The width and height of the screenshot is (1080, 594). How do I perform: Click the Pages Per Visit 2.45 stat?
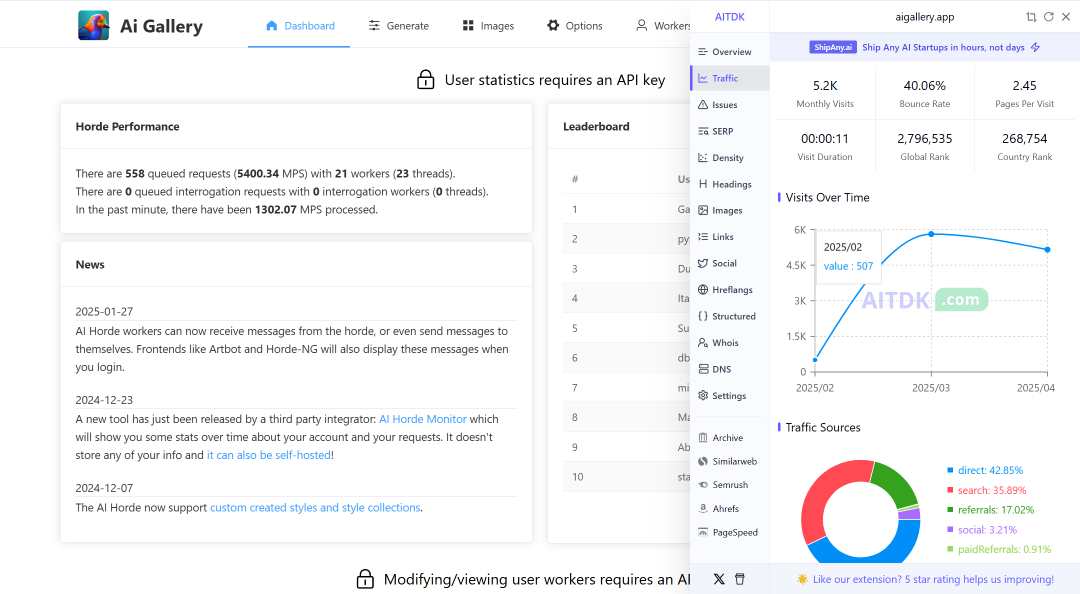1024,94
